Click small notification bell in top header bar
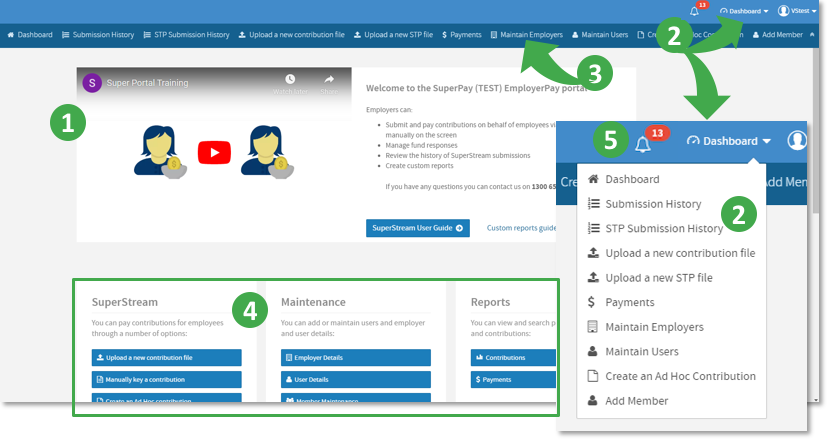Screen dimensions: 828x440 click(x=694, y=11)
